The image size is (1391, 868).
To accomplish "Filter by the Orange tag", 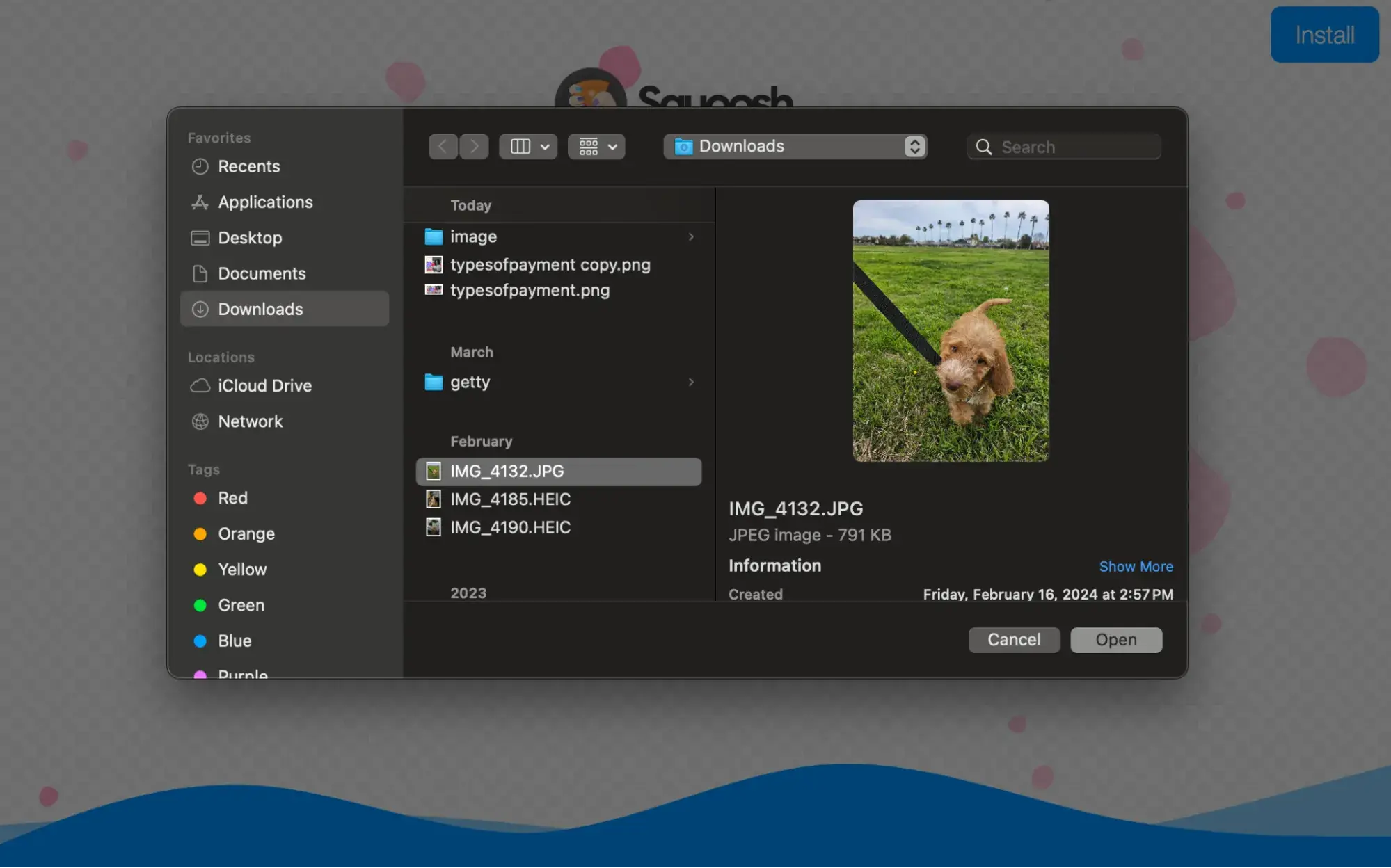I will [284, 533].
